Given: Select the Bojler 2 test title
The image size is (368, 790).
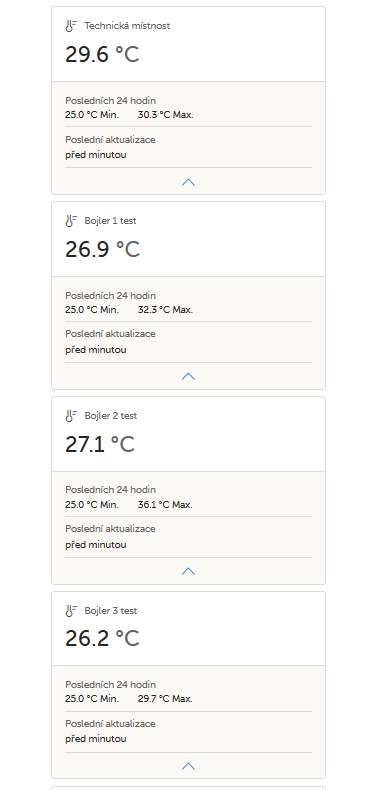Looking at the screenshot, I should (111, 416).
